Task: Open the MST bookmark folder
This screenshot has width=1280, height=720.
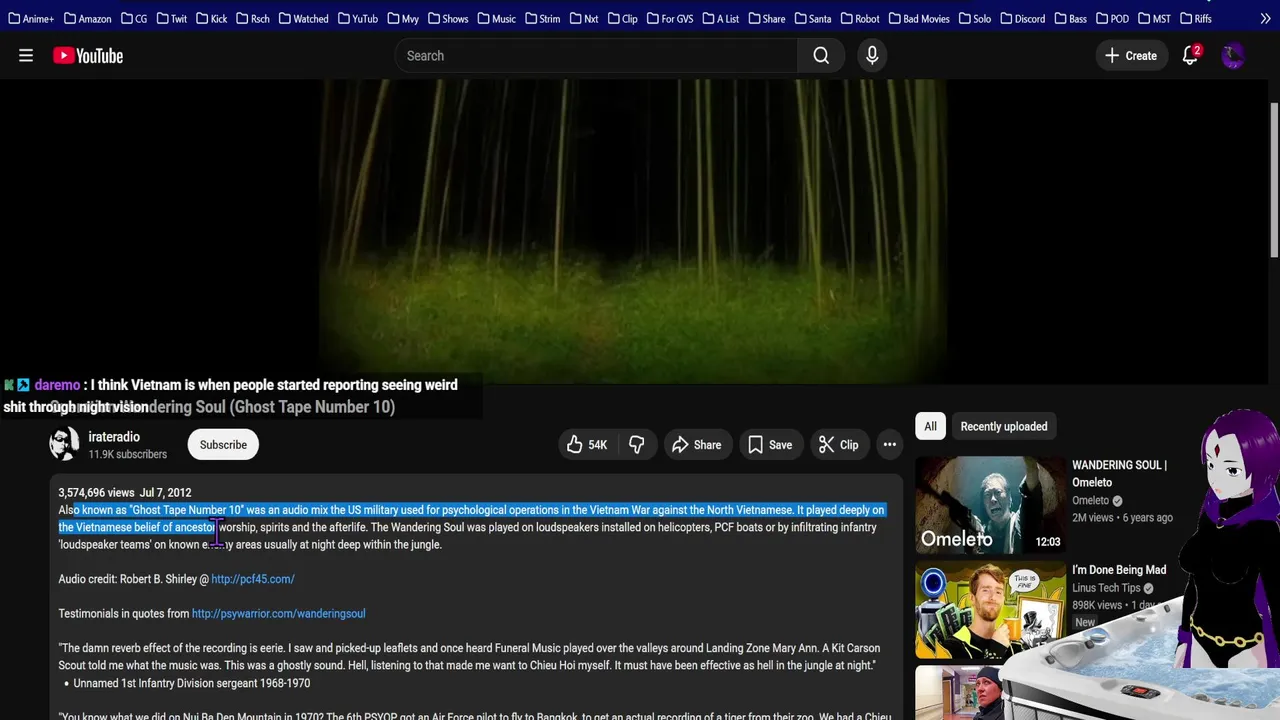Action: tap(1154, 18)
